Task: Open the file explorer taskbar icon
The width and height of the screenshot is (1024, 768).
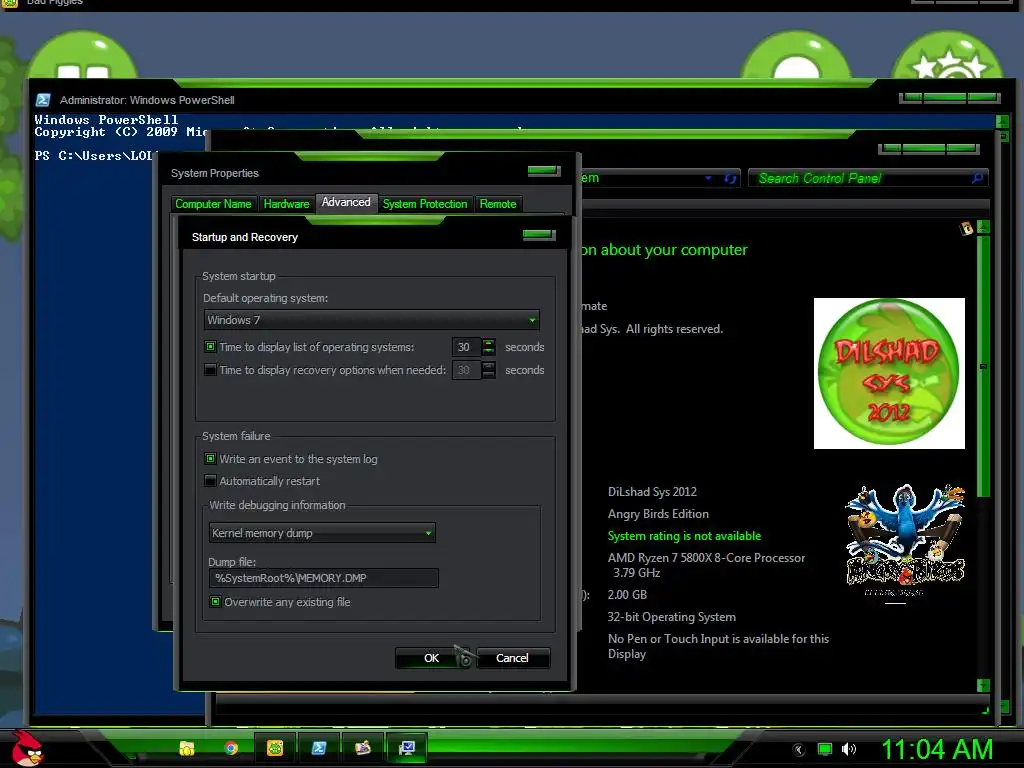Action: [x=187, y=748]
